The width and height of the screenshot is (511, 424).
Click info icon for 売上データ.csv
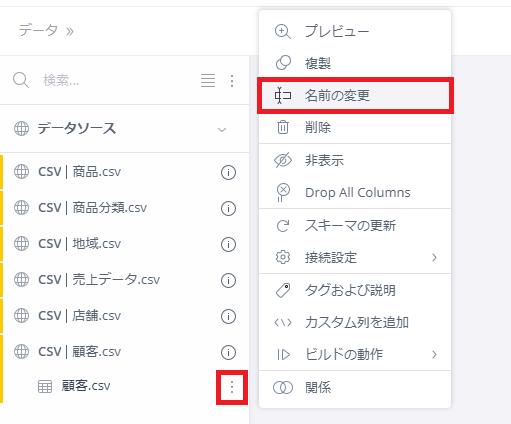pyautogui.click(x=228, y=280)
